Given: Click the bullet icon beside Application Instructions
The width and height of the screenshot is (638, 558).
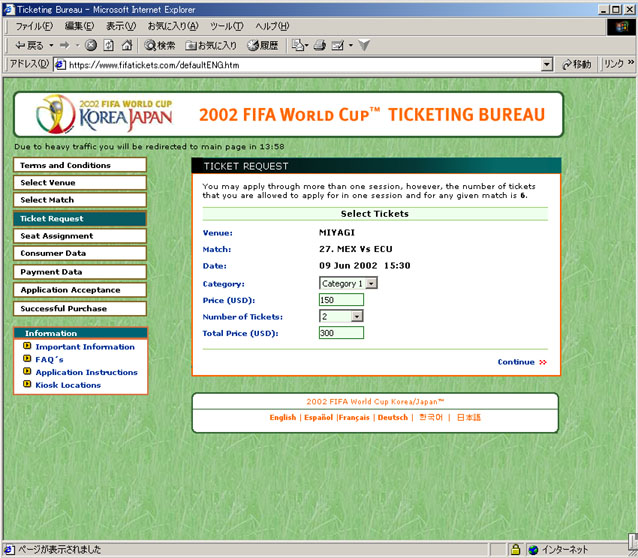Looking at the screenshot, I should click(27, 371).
